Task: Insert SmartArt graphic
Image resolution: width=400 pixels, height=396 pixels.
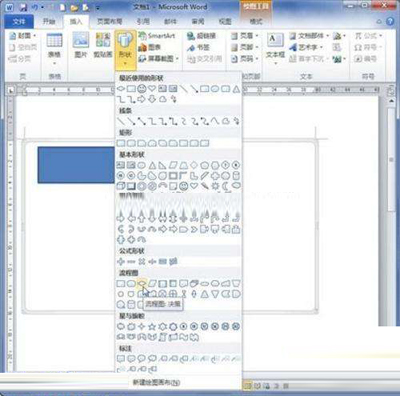Action: click(x=157, y=36)
